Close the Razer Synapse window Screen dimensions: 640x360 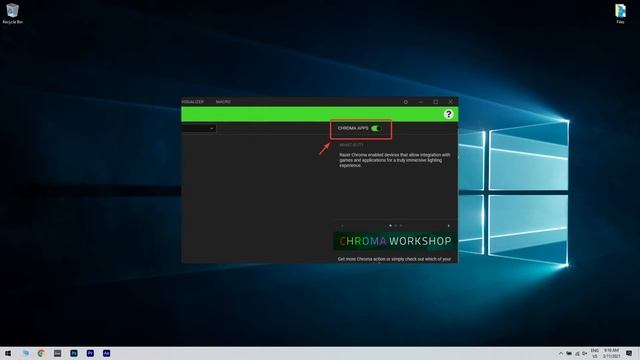coord(450,102)
